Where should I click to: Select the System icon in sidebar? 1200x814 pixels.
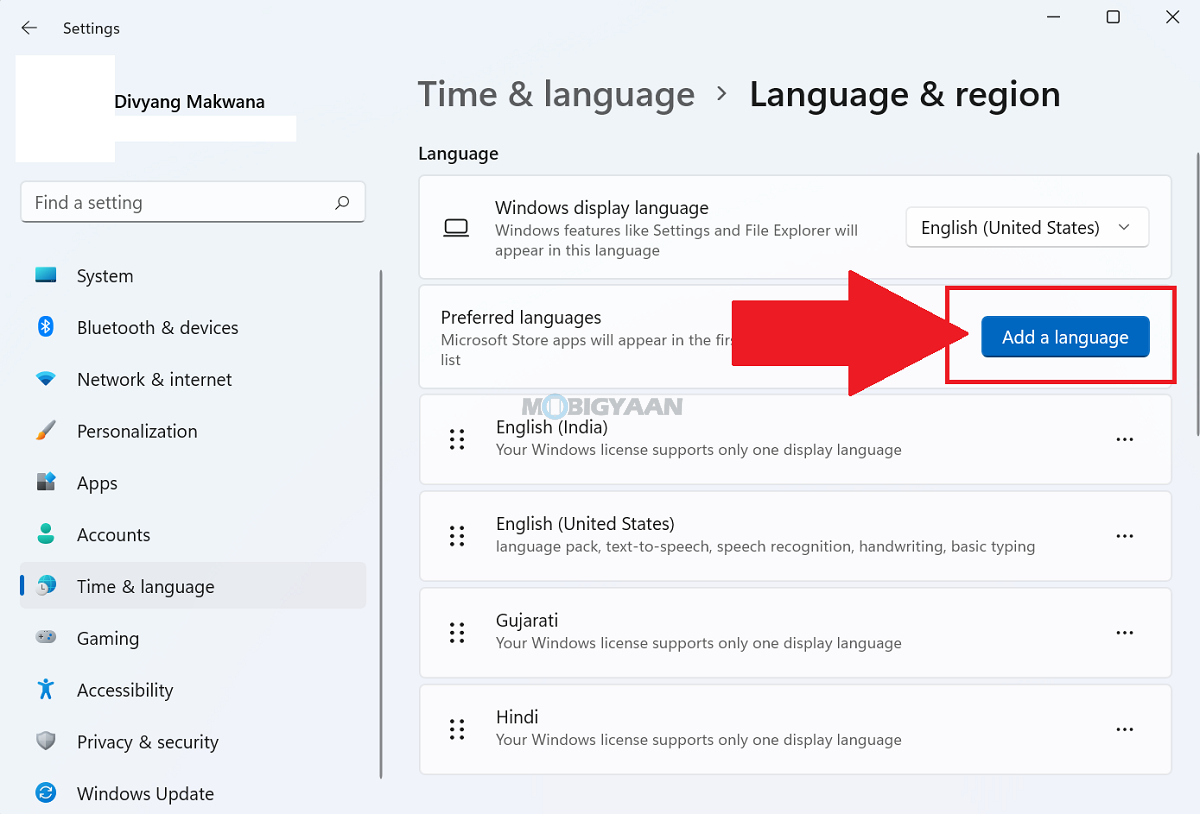click(46, 275)
